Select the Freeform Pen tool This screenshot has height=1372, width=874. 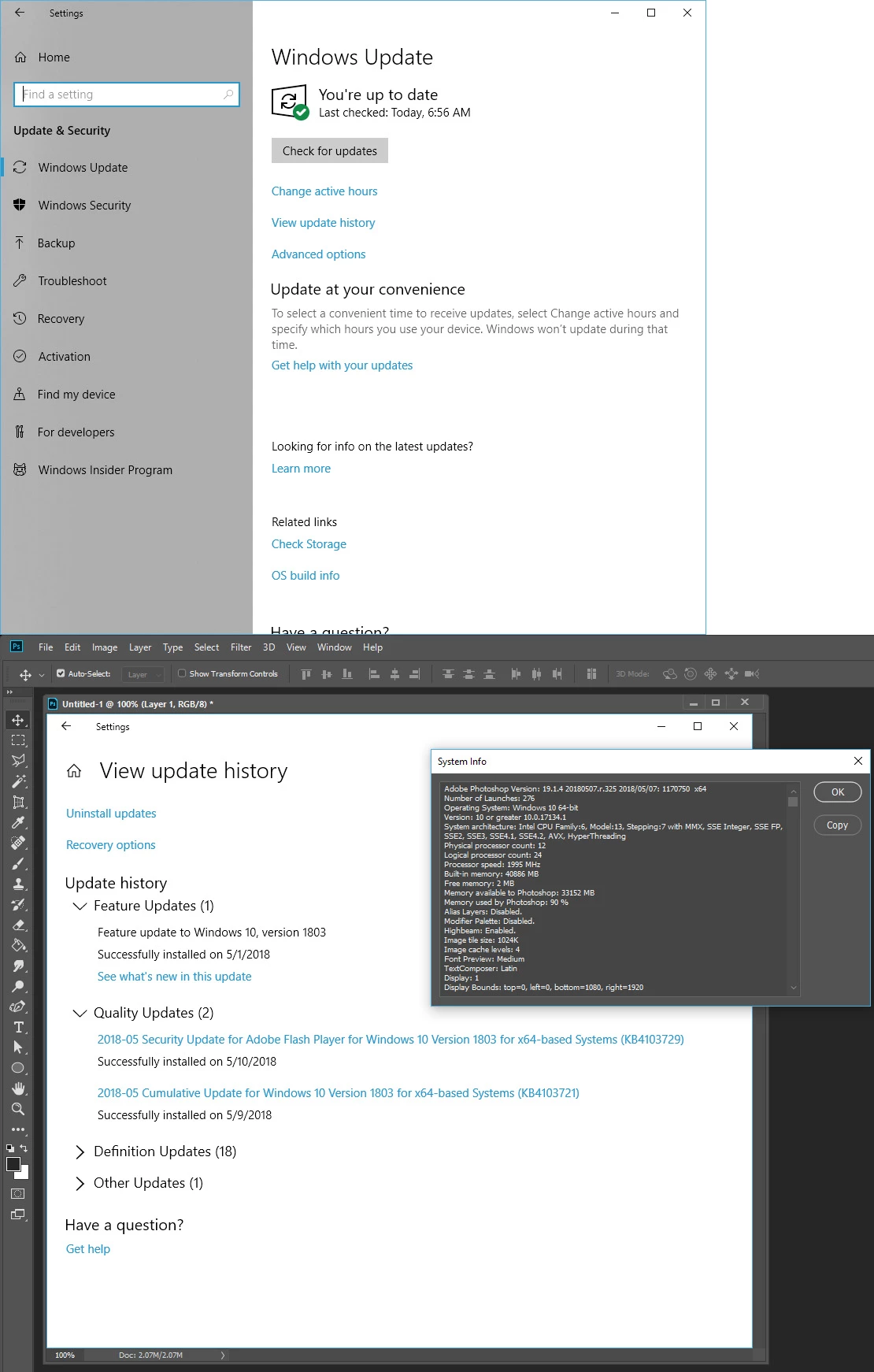point(18,1007)
